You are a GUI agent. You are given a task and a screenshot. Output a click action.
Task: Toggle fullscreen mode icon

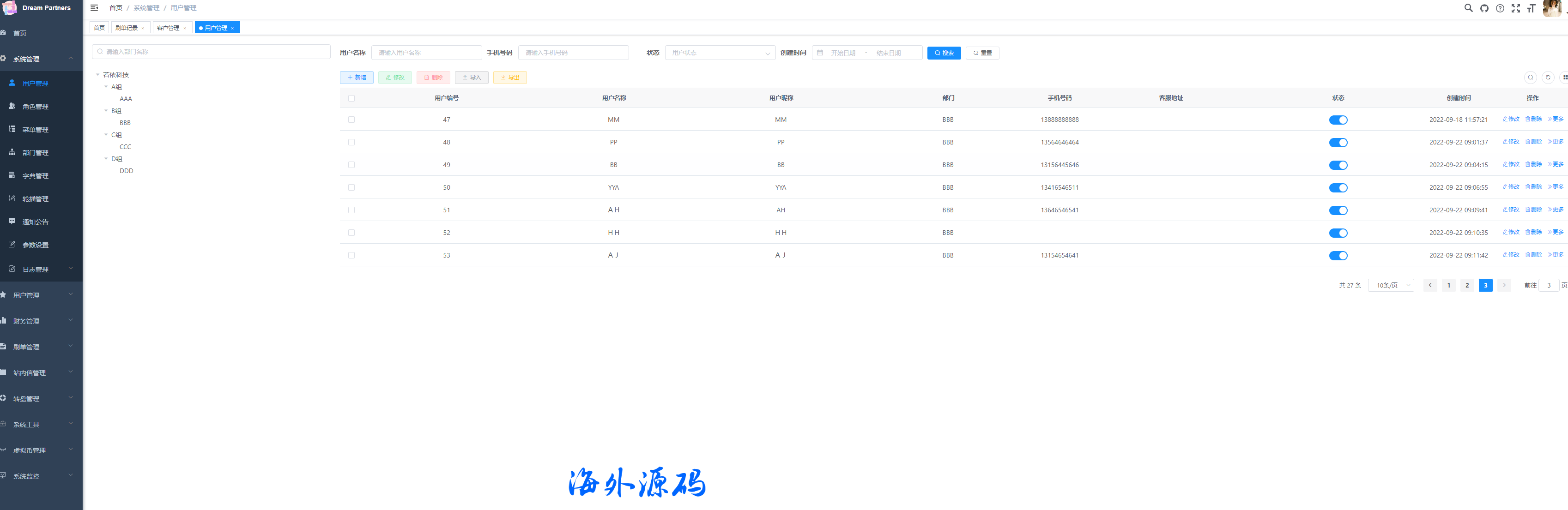coord(1516,8)
